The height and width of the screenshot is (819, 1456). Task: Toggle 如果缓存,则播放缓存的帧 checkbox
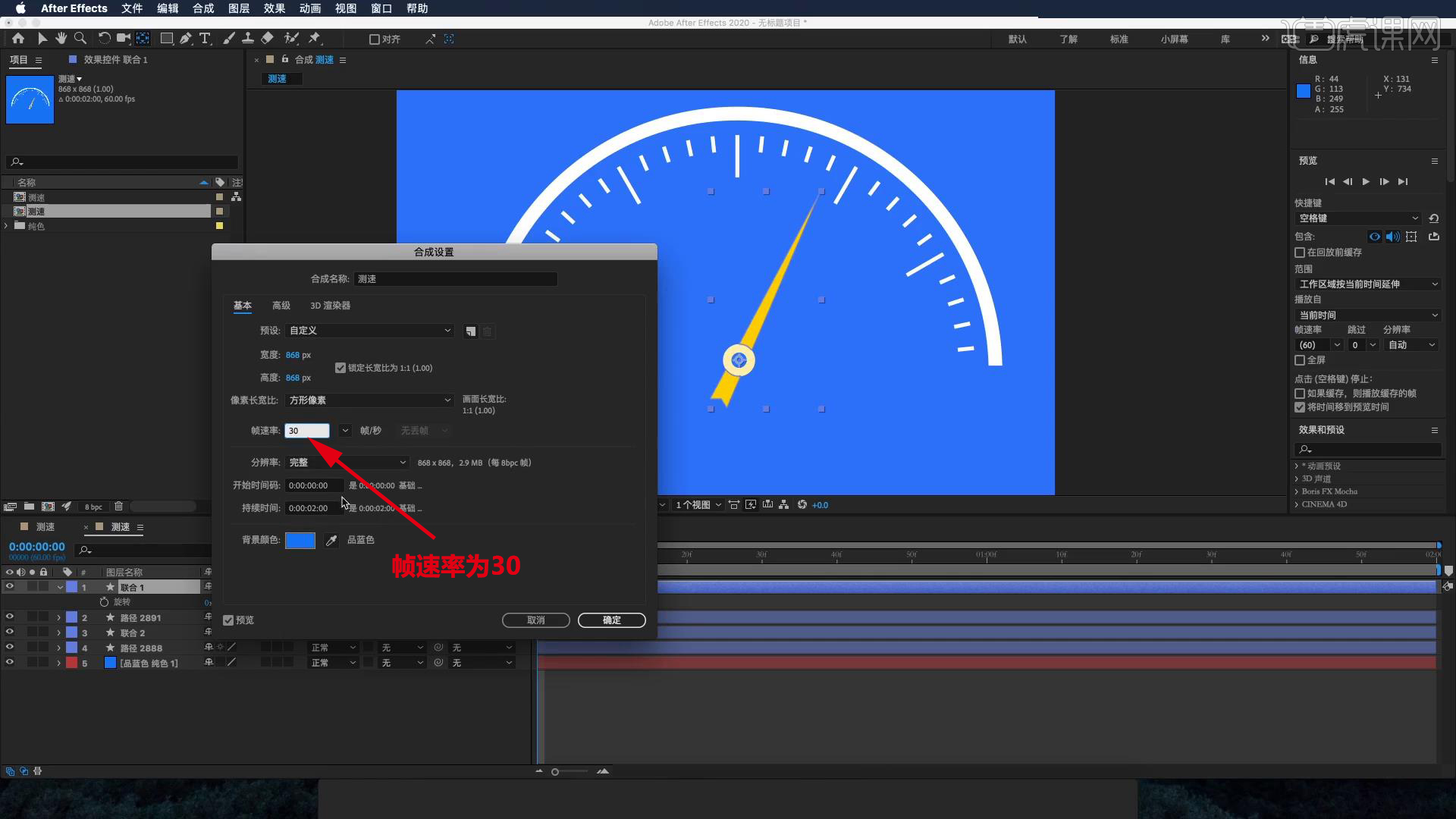click(x=1300, y=394)
